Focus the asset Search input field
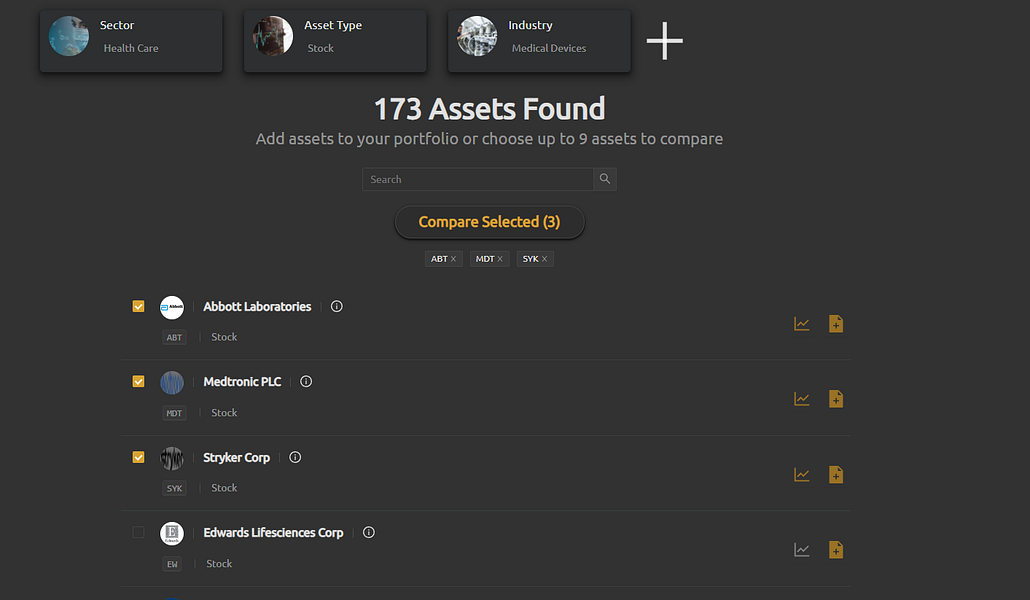Image resolution: width=1030 pixels, height=600 pixels. point(478,180)
